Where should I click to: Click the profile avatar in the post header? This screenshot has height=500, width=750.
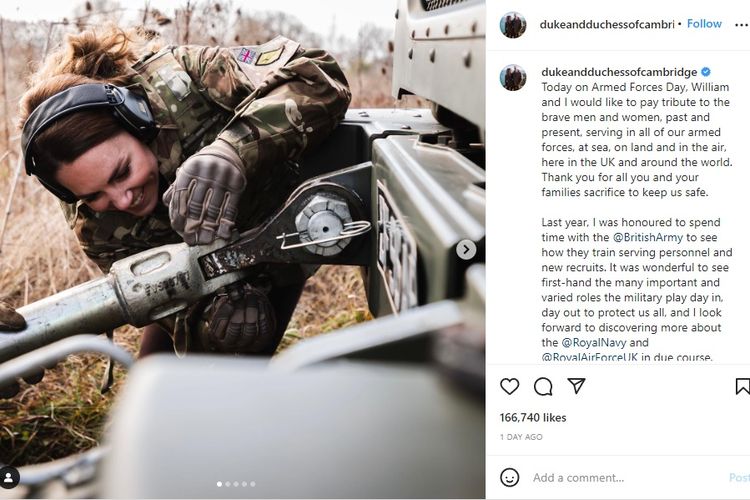point(513,25)
